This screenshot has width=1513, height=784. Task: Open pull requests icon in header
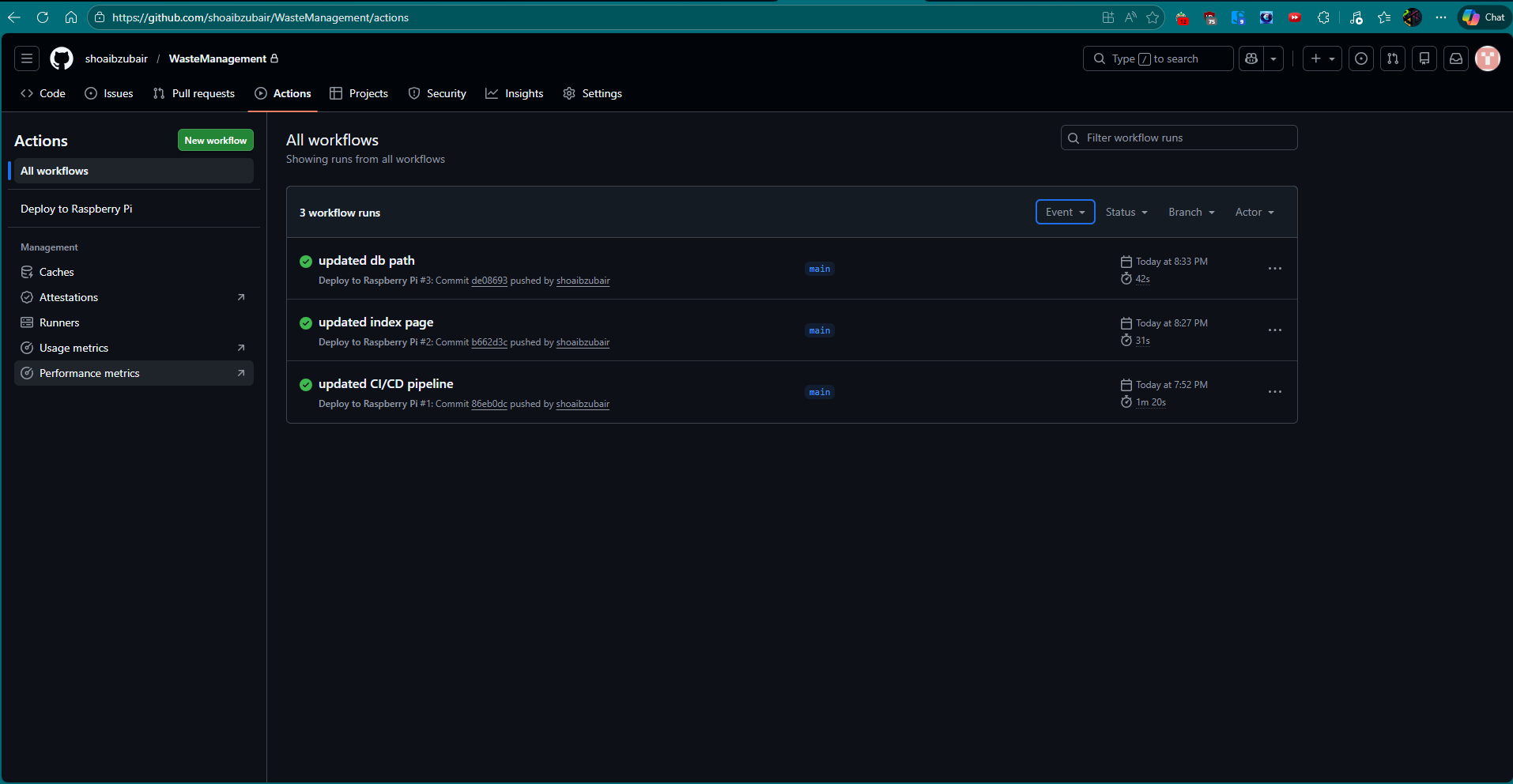click(x=1393, y=58)
